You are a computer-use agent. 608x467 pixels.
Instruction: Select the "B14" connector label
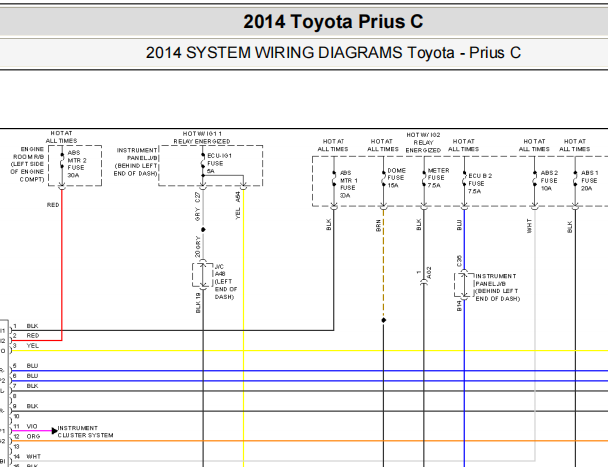(x=459, y=306)
